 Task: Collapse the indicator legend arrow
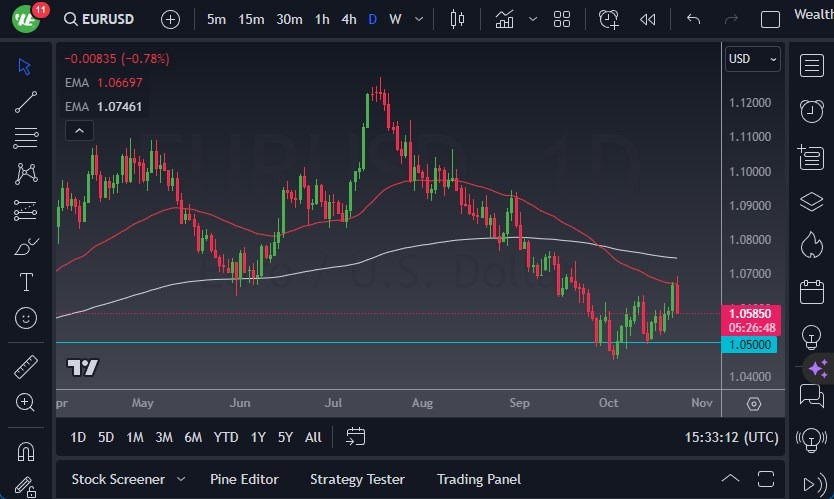click(x=78, y=130)
